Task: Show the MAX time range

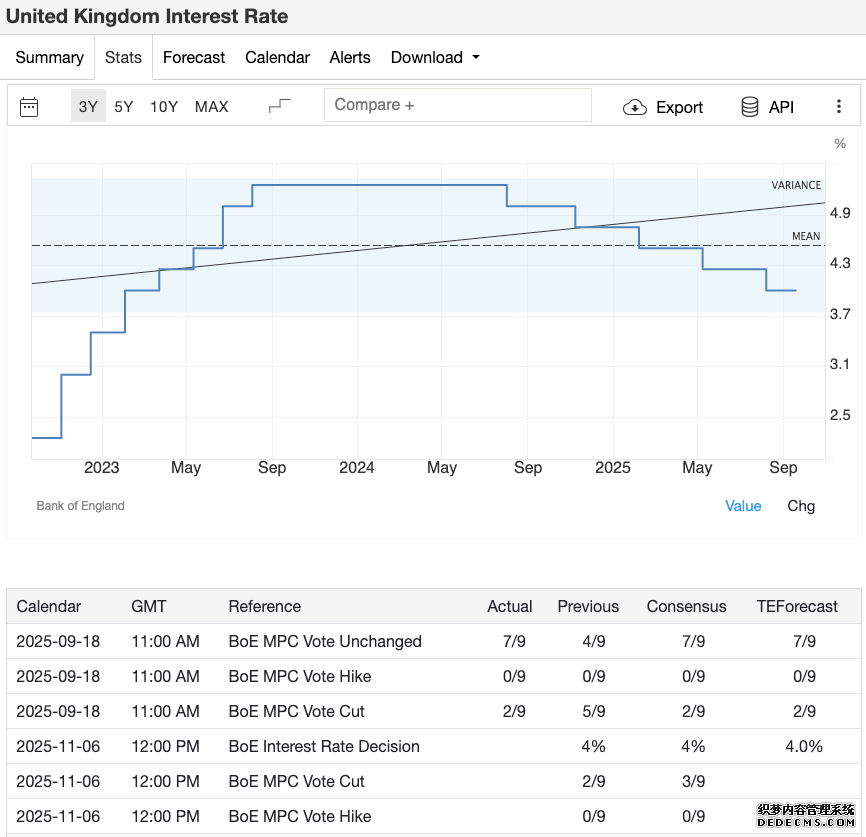Action: coord(212,106)
